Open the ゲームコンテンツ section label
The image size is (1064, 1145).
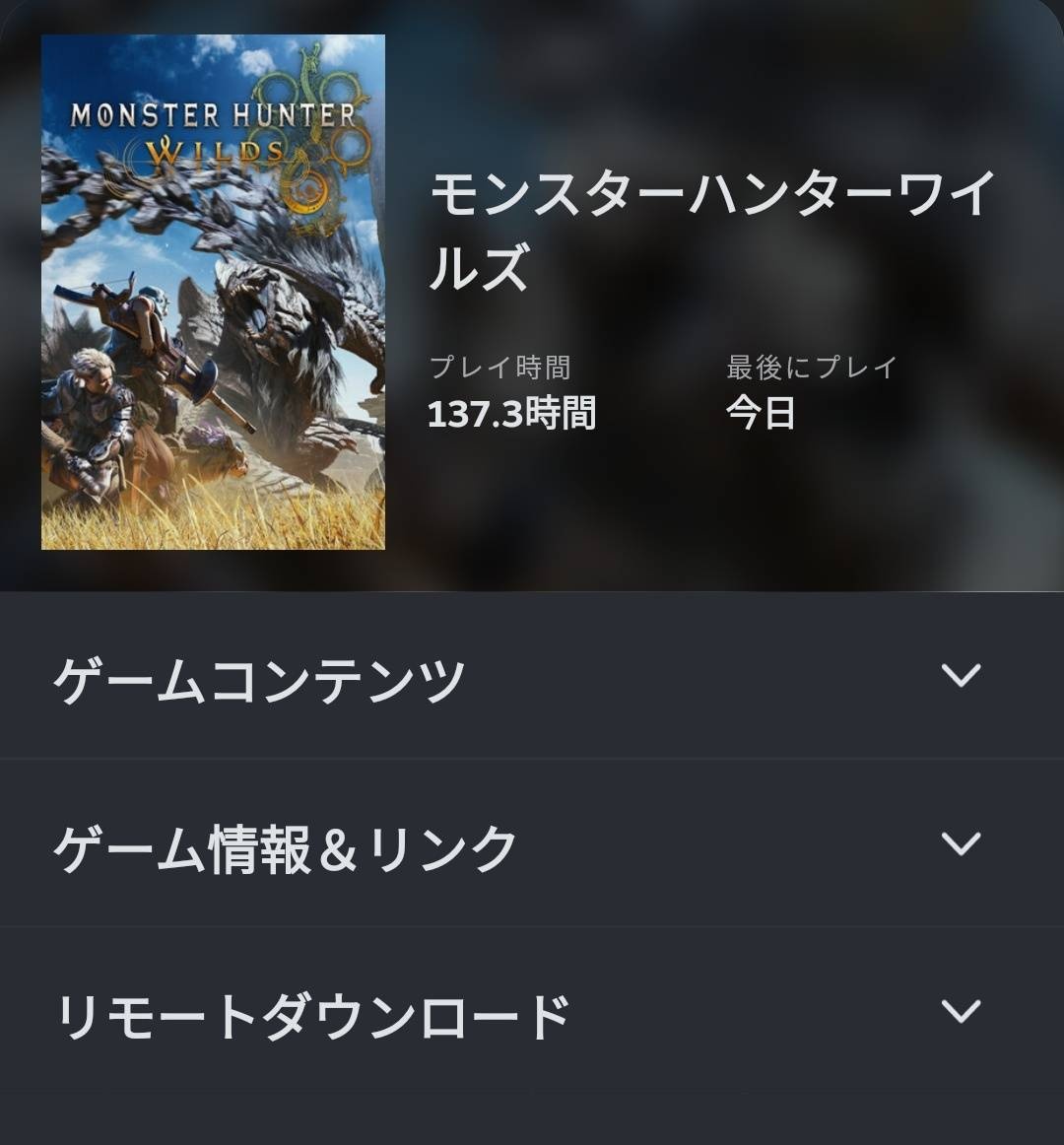pyautogui.click(x=259, y=679)
